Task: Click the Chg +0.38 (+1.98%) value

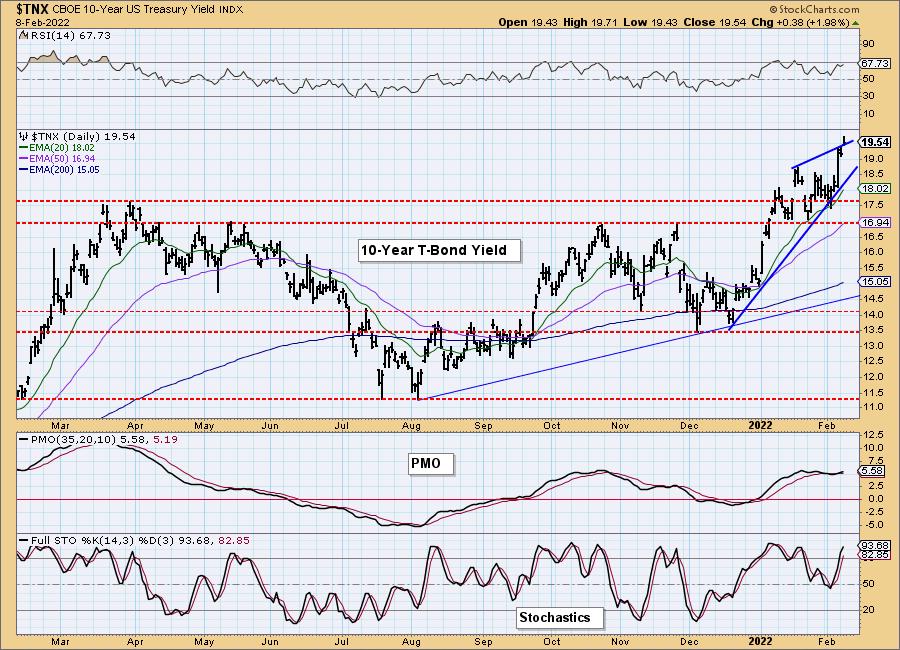Action: 801,22
